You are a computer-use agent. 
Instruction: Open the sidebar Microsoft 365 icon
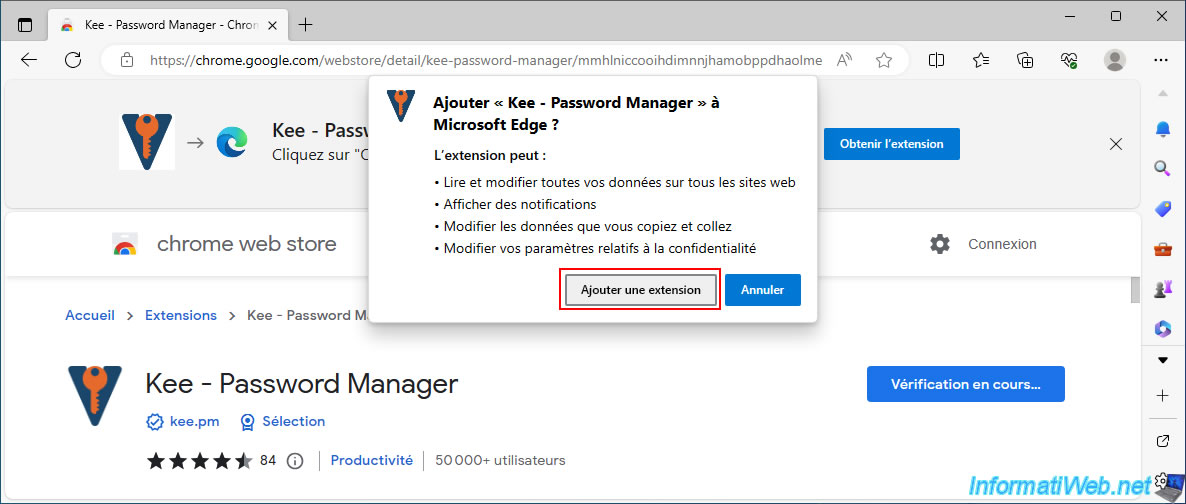coord(1162,328)
